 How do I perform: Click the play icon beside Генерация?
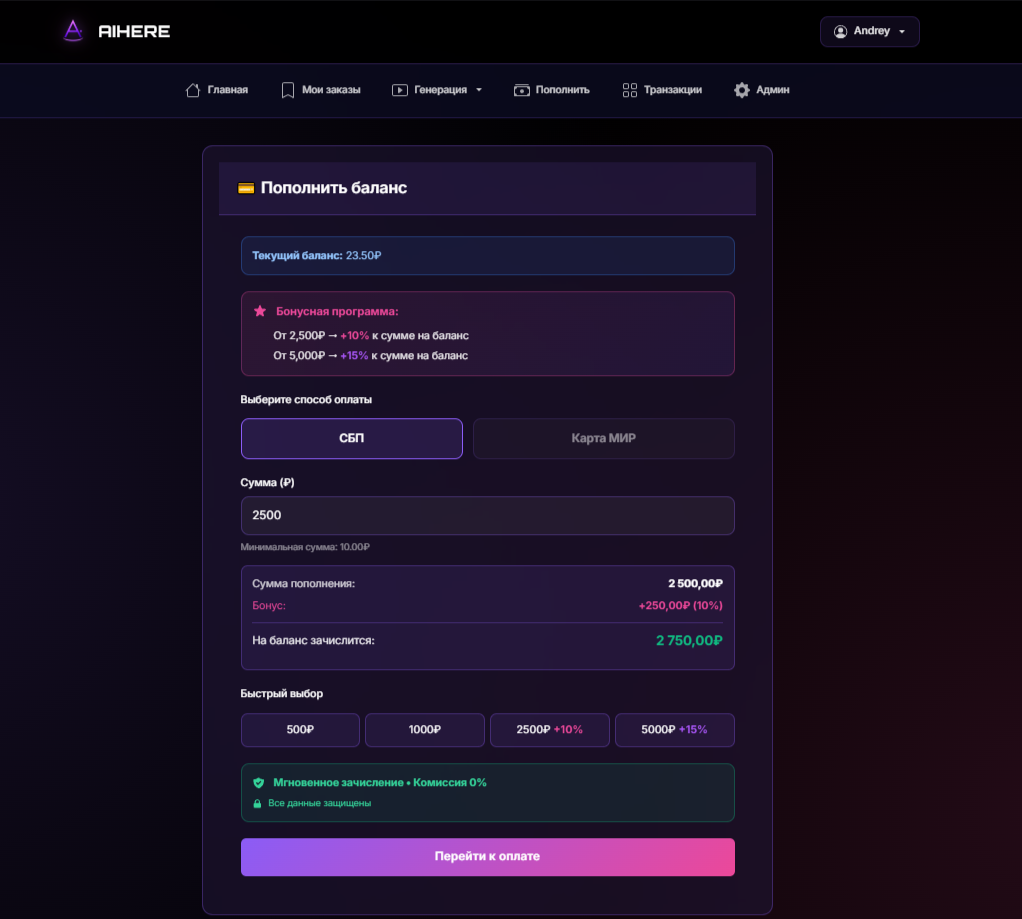[x=400, y=90]
